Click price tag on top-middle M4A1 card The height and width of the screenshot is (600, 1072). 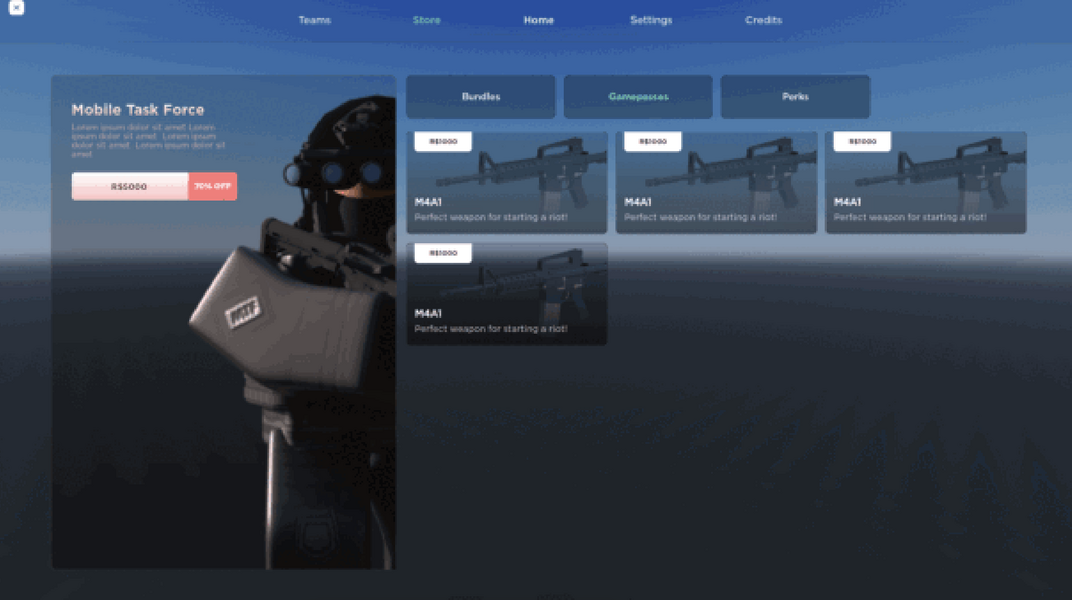tap(652, 142)
